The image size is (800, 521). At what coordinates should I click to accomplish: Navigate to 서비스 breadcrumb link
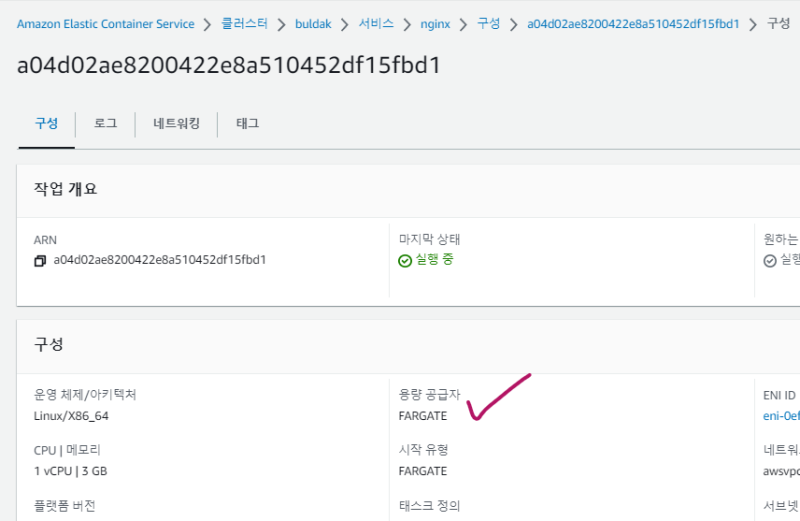coord(376,23)
